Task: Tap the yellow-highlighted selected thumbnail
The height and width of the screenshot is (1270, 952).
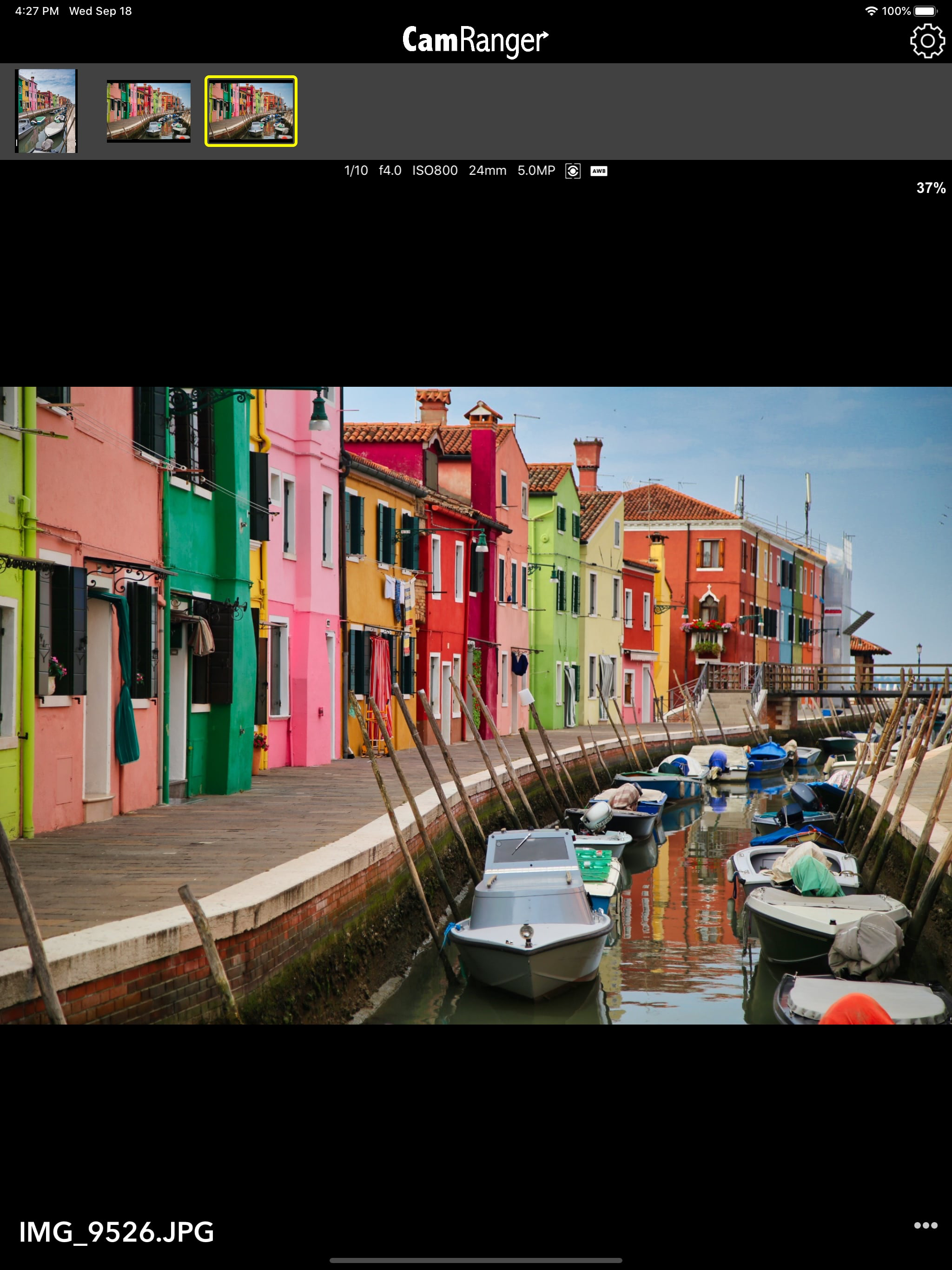Action: click(251, 111)
